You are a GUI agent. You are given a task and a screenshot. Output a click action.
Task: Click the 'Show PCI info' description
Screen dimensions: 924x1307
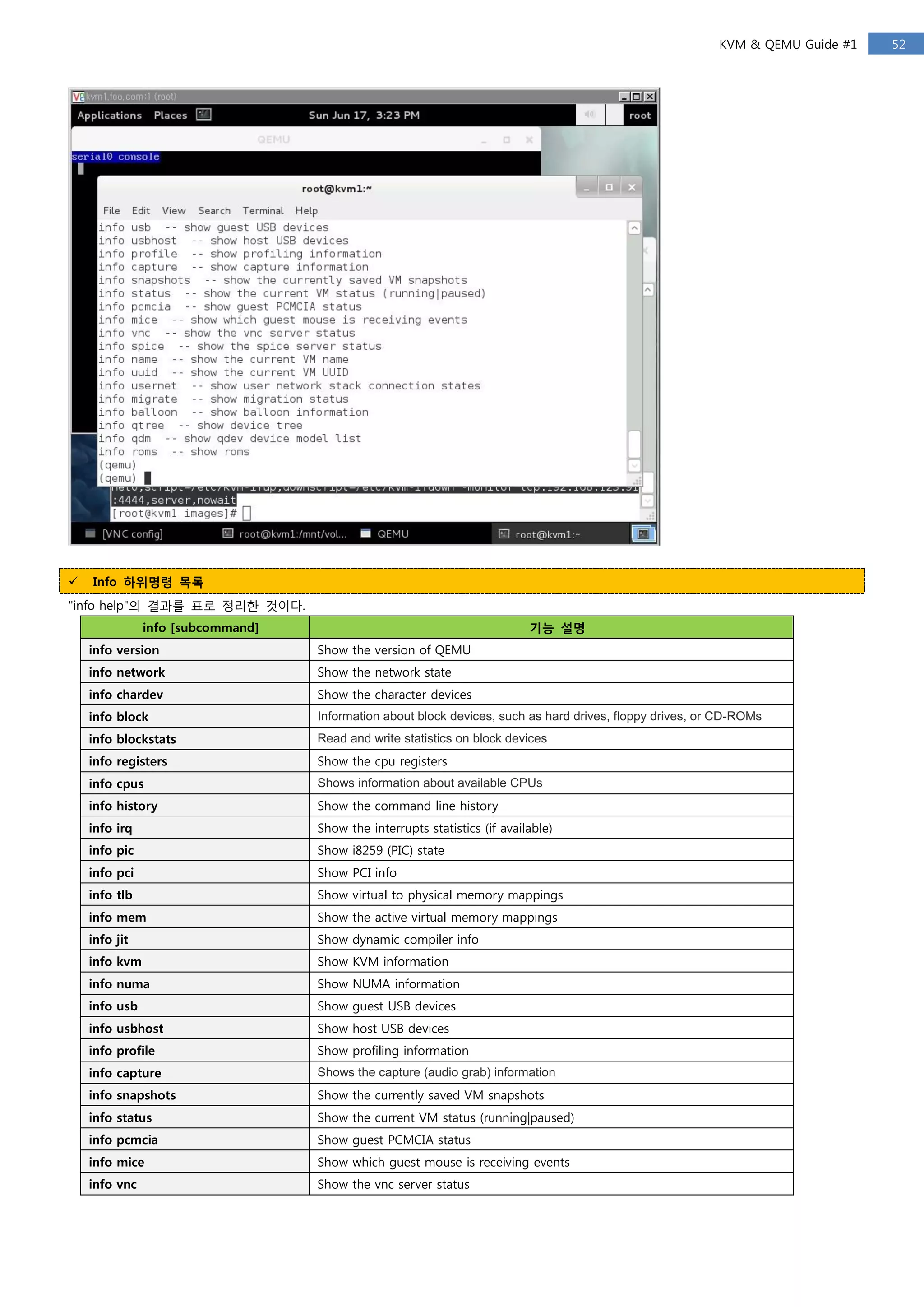(x=357, y=872)
